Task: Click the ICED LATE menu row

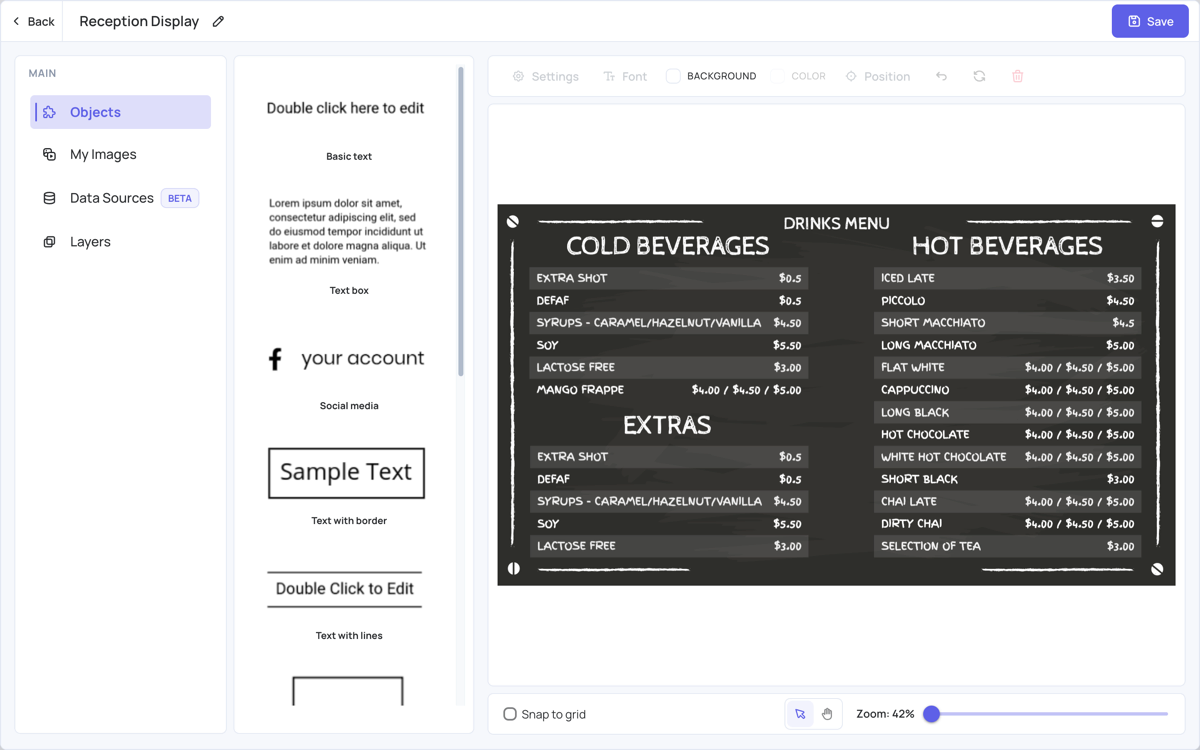Action: [x=1007, y=278]
